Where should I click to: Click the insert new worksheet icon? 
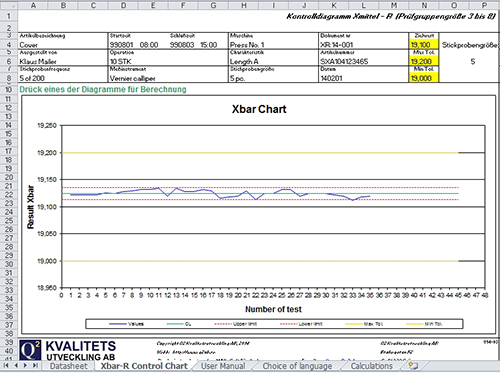(x=414, y=366)
